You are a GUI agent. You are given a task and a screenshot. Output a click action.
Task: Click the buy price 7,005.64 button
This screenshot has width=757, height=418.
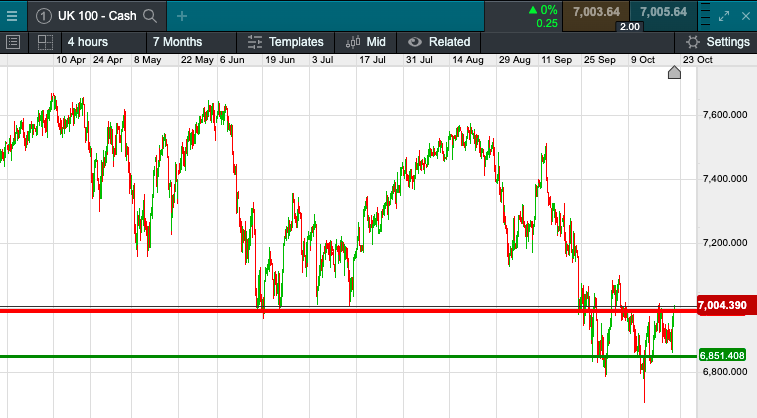coord(663,12)
